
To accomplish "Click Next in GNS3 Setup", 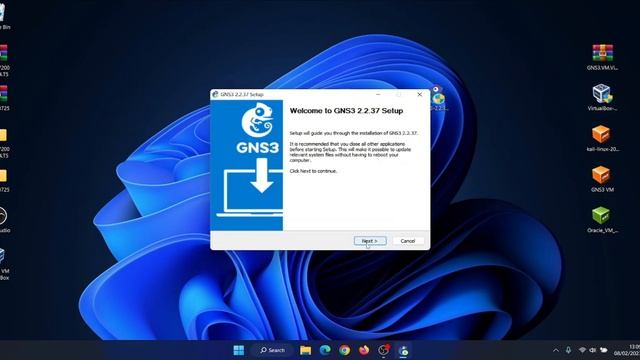I will (370, 241).
